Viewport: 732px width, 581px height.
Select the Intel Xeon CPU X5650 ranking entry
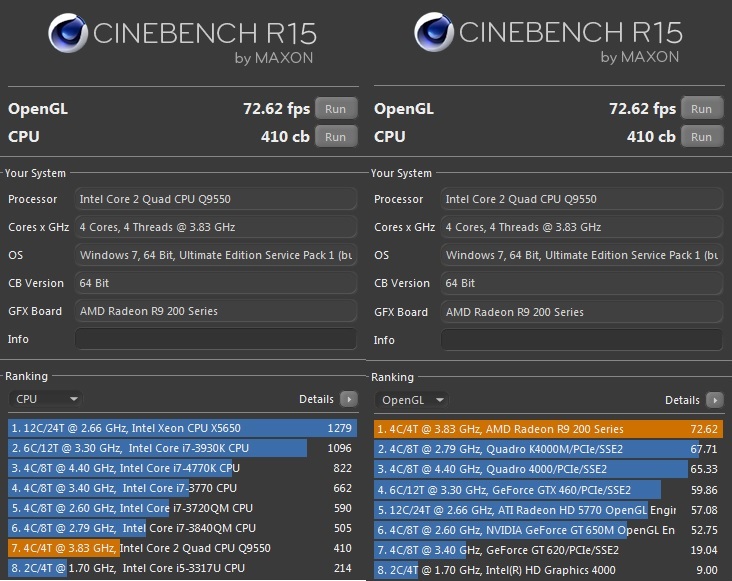pyautogui.click(x=183, y=428)
